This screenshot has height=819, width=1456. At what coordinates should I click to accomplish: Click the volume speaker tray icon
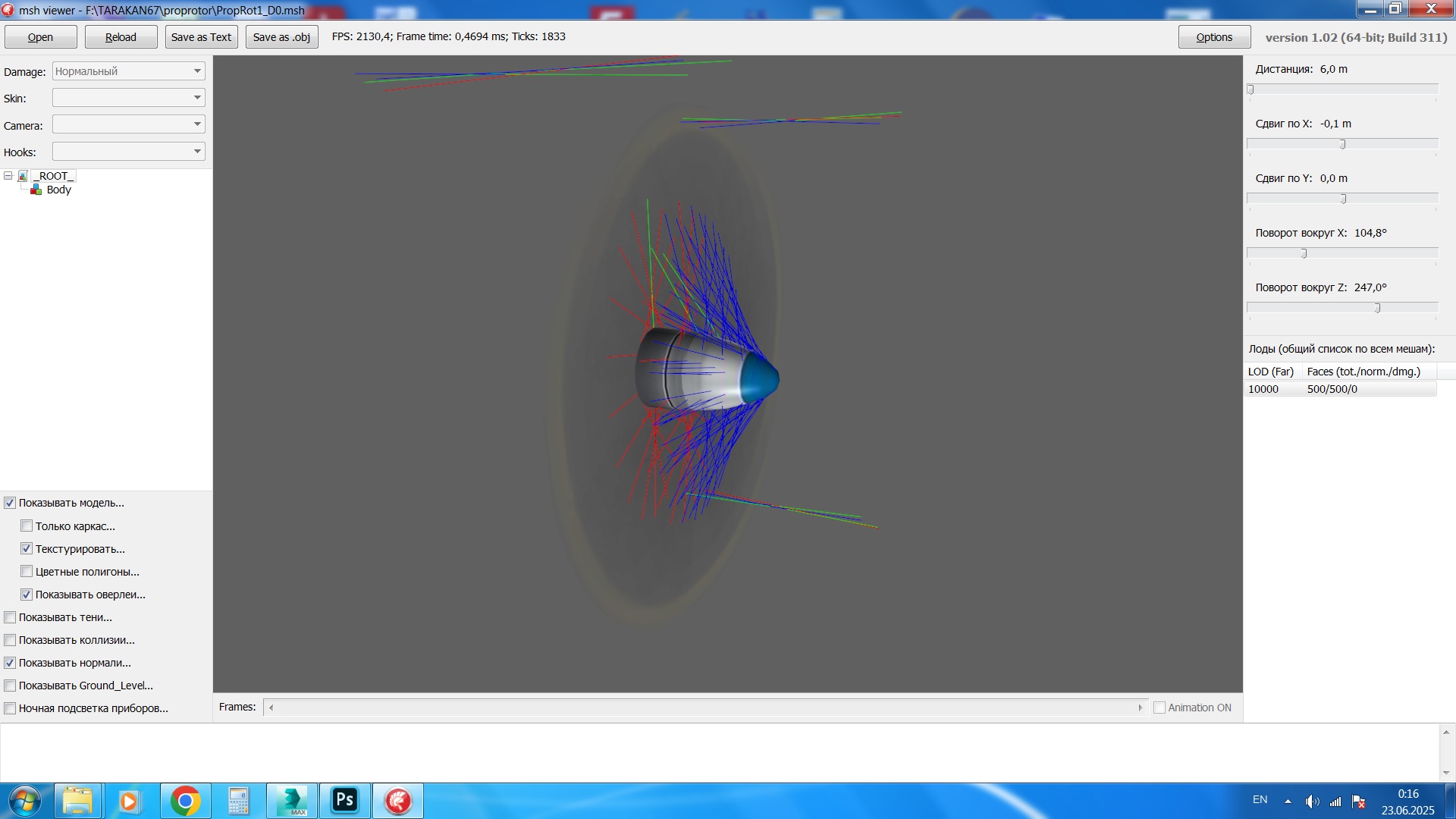click(1311, 801)
